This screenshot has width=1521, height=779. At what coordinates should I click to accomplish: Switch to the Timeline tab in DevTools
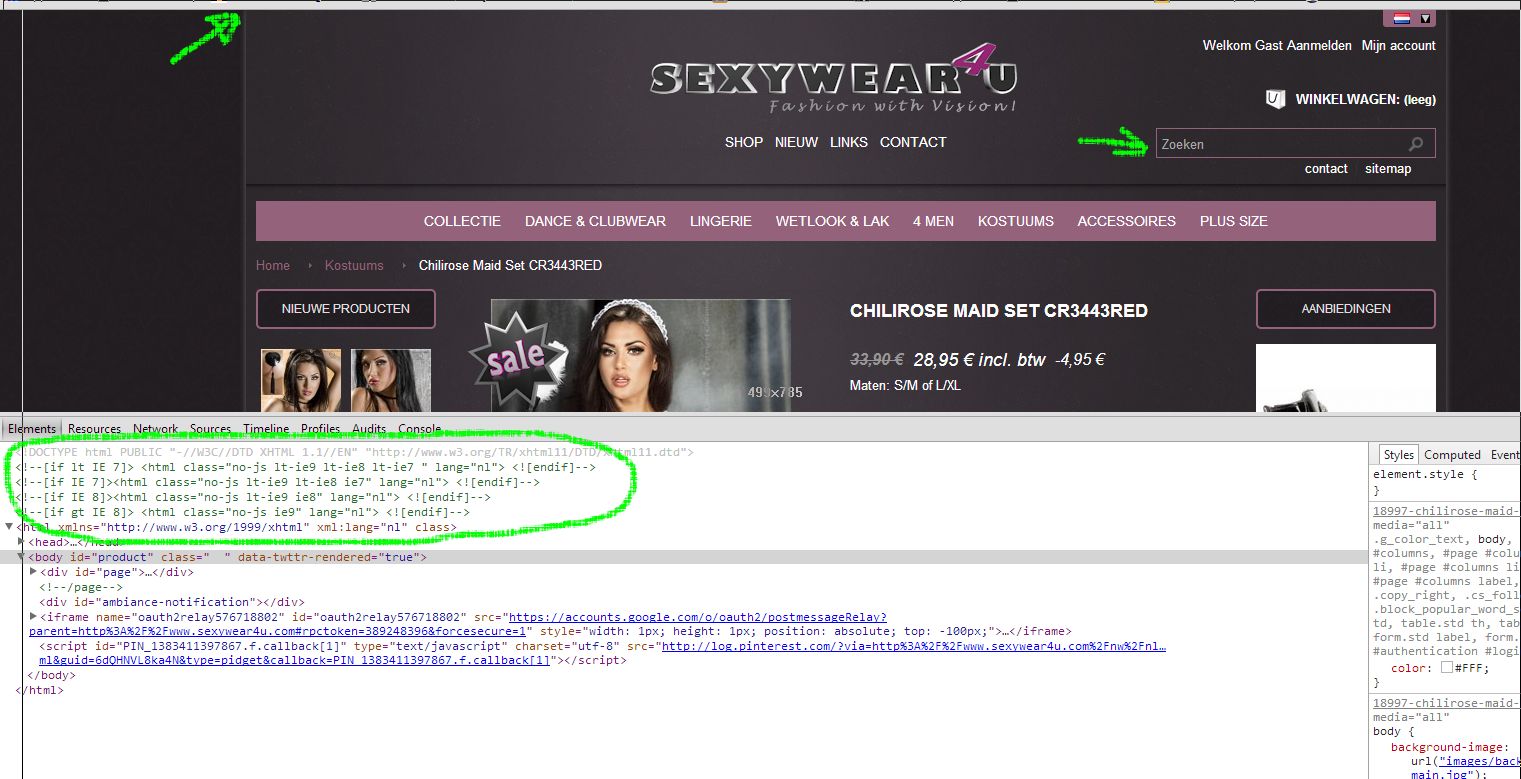click(266, 429)
